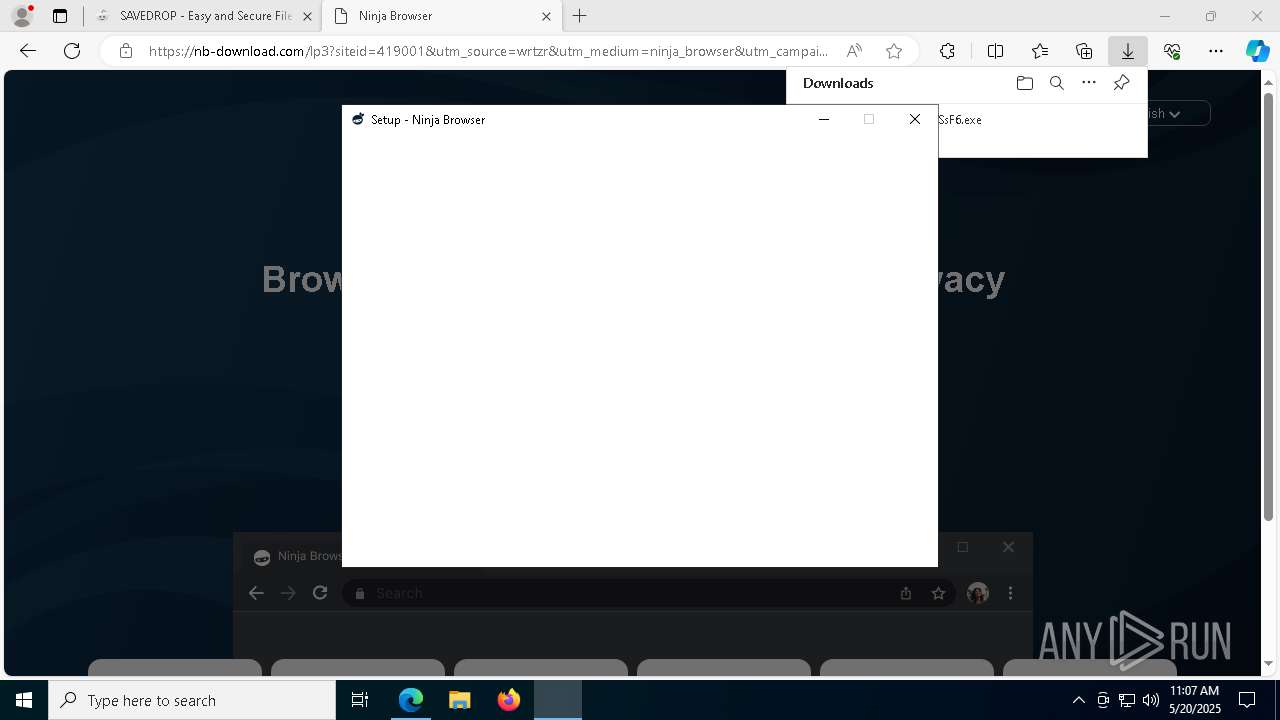
Task: Open the Windows Start menu
Action: 24,700
